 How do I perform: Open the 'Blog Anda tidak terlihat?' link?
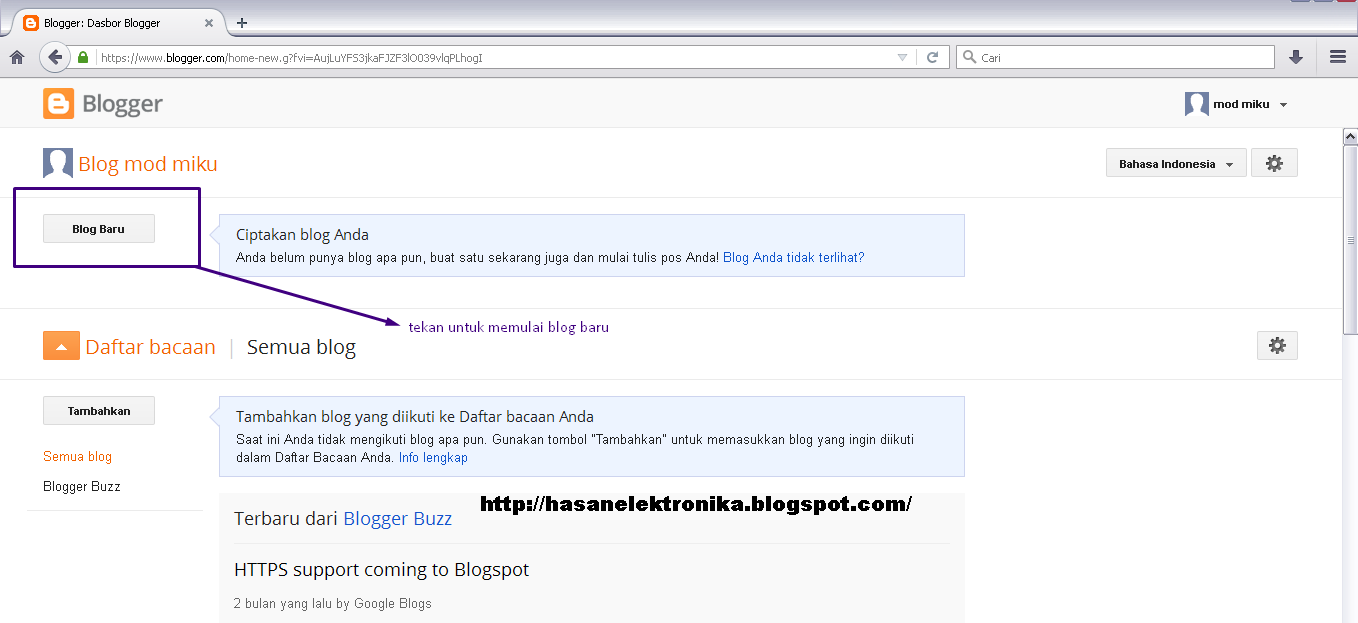click(794, 258)
